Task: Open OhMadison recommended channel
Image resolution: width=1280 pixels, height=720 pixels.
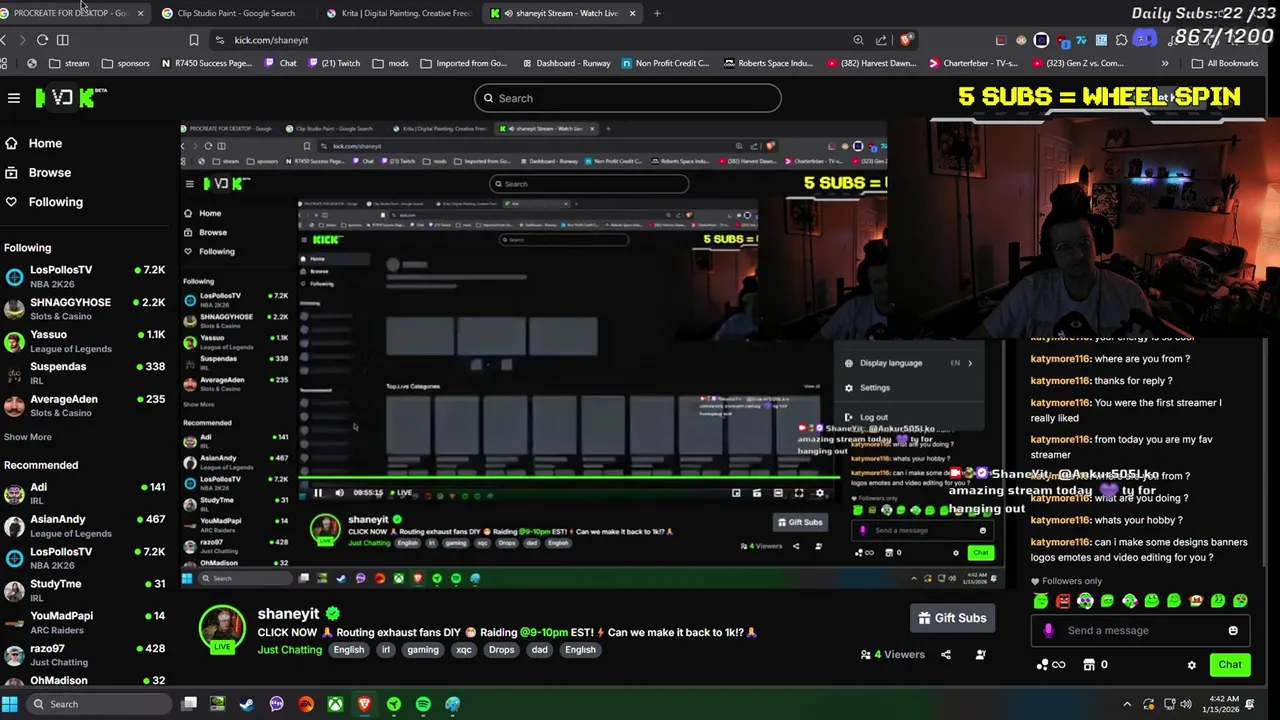Action: (x=84, y=681)
